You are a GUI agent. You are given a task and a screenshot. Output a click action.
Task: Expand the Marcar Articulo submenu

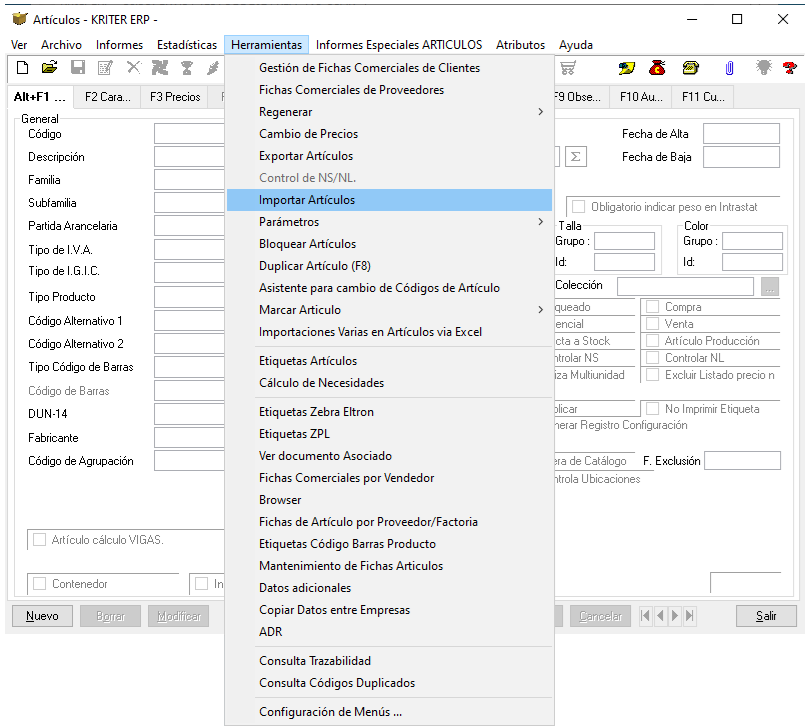(389, 310)
